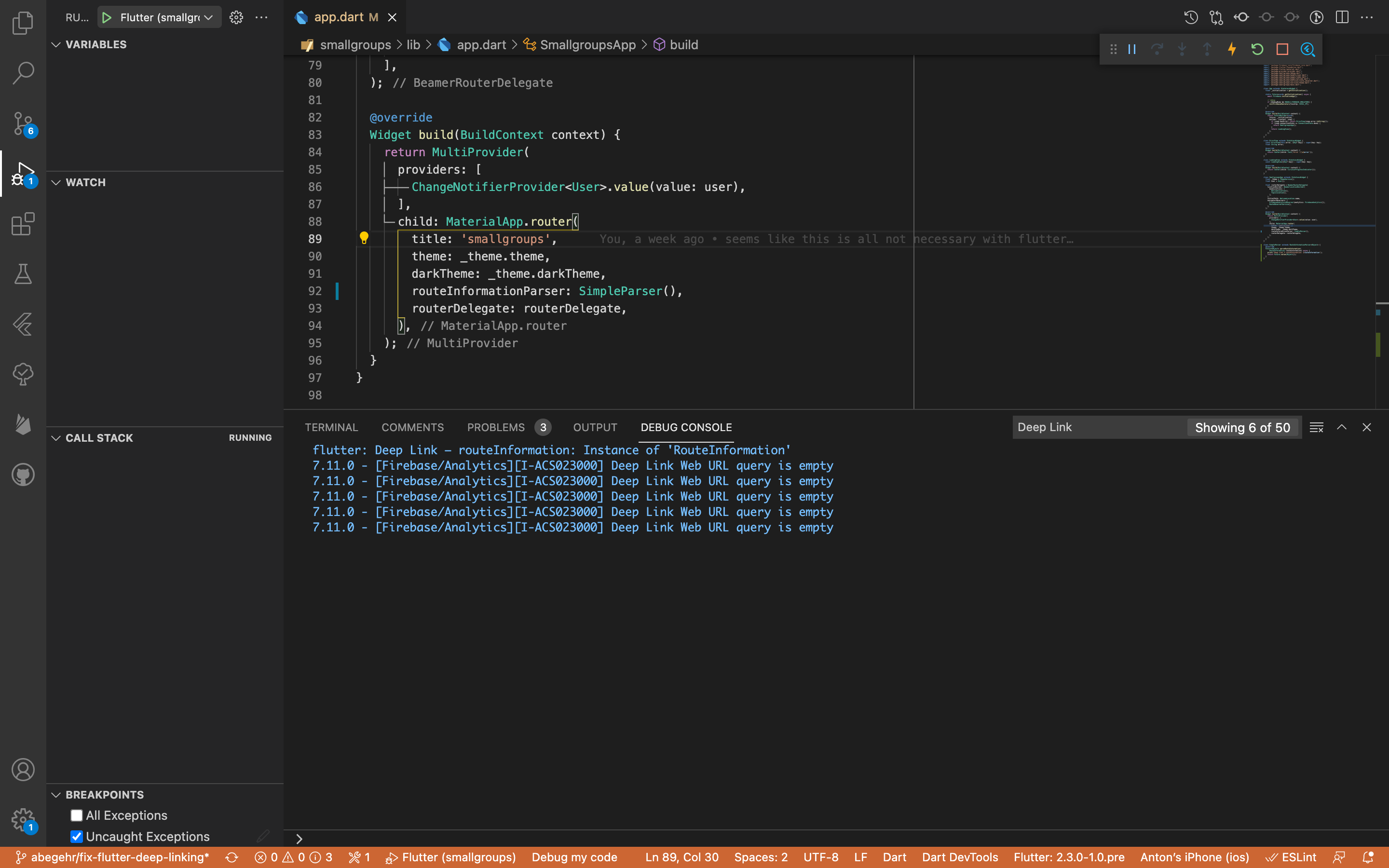
Task: Click the yellow lightbulb code action icon
Action: (x=364, y=238)
